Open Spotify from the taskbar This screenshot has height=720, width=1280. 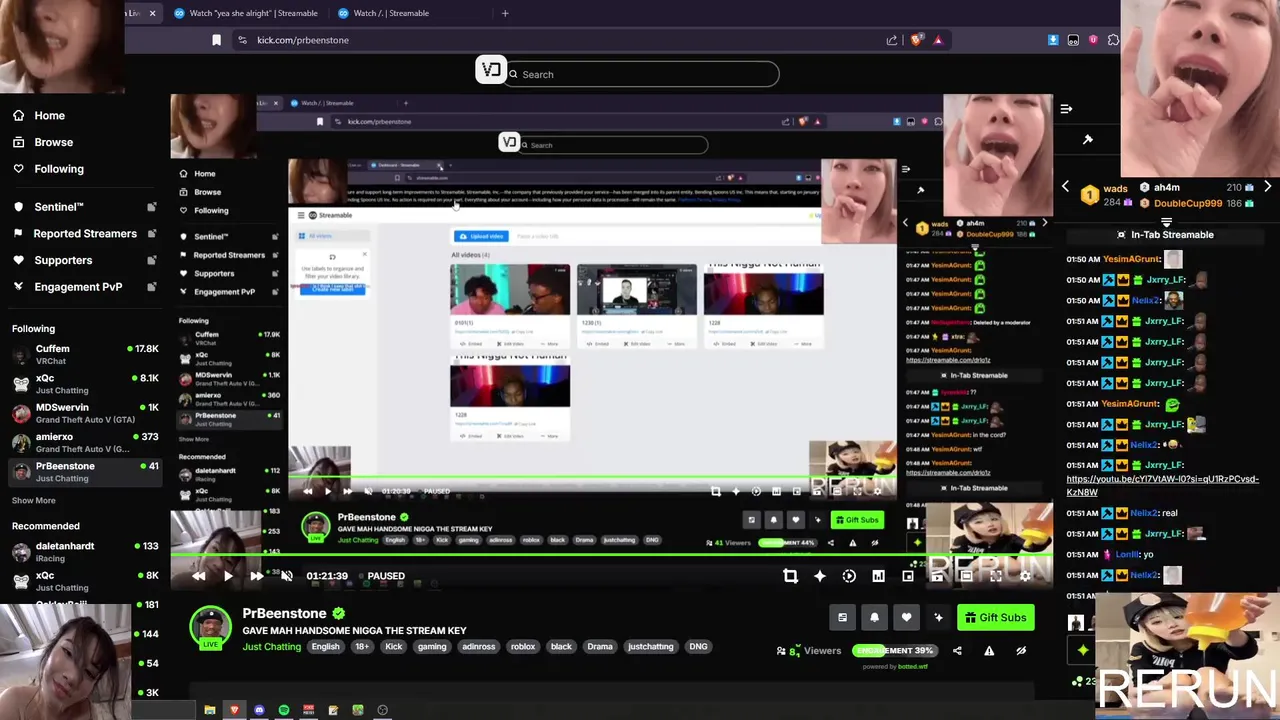pyautogui.click(x=284, y=710)
